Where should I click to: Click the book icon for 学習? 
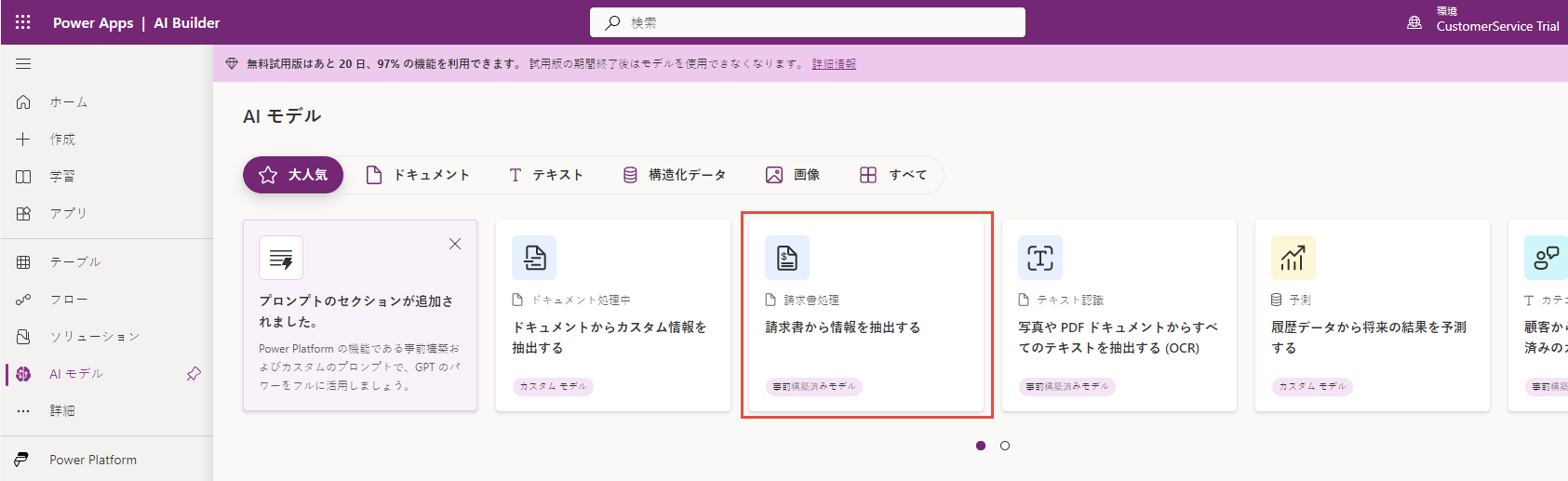pos(23,176)
